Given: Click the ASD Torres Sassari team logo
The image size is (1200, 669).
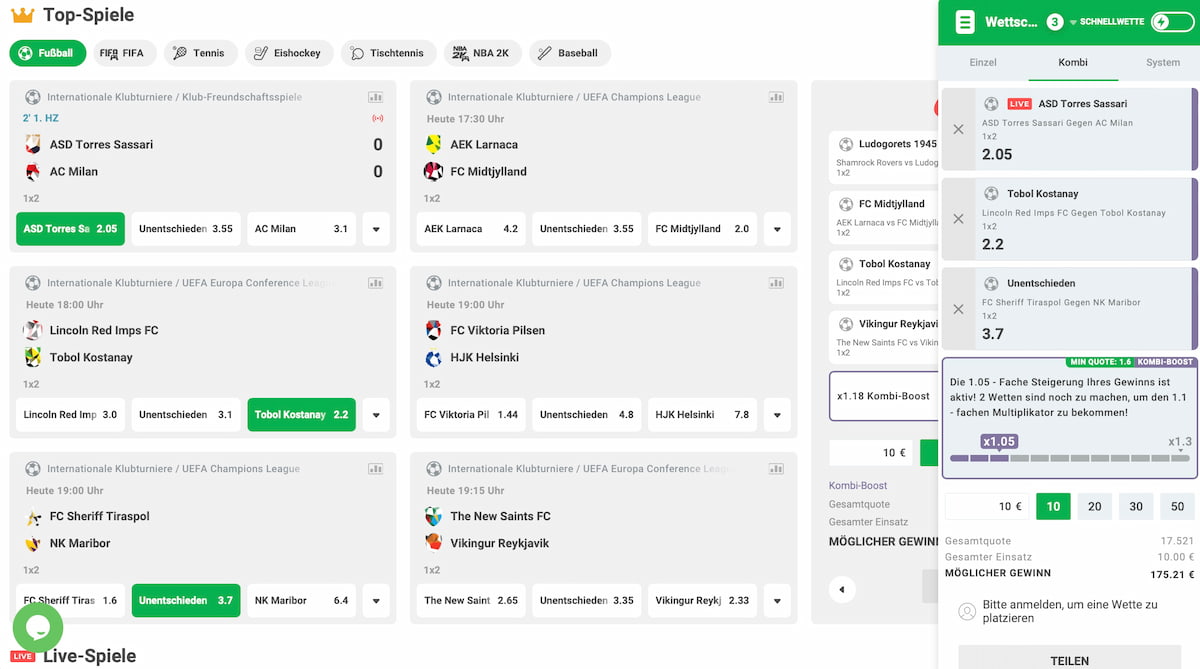Looking at the screenshot, I should 33,144.
